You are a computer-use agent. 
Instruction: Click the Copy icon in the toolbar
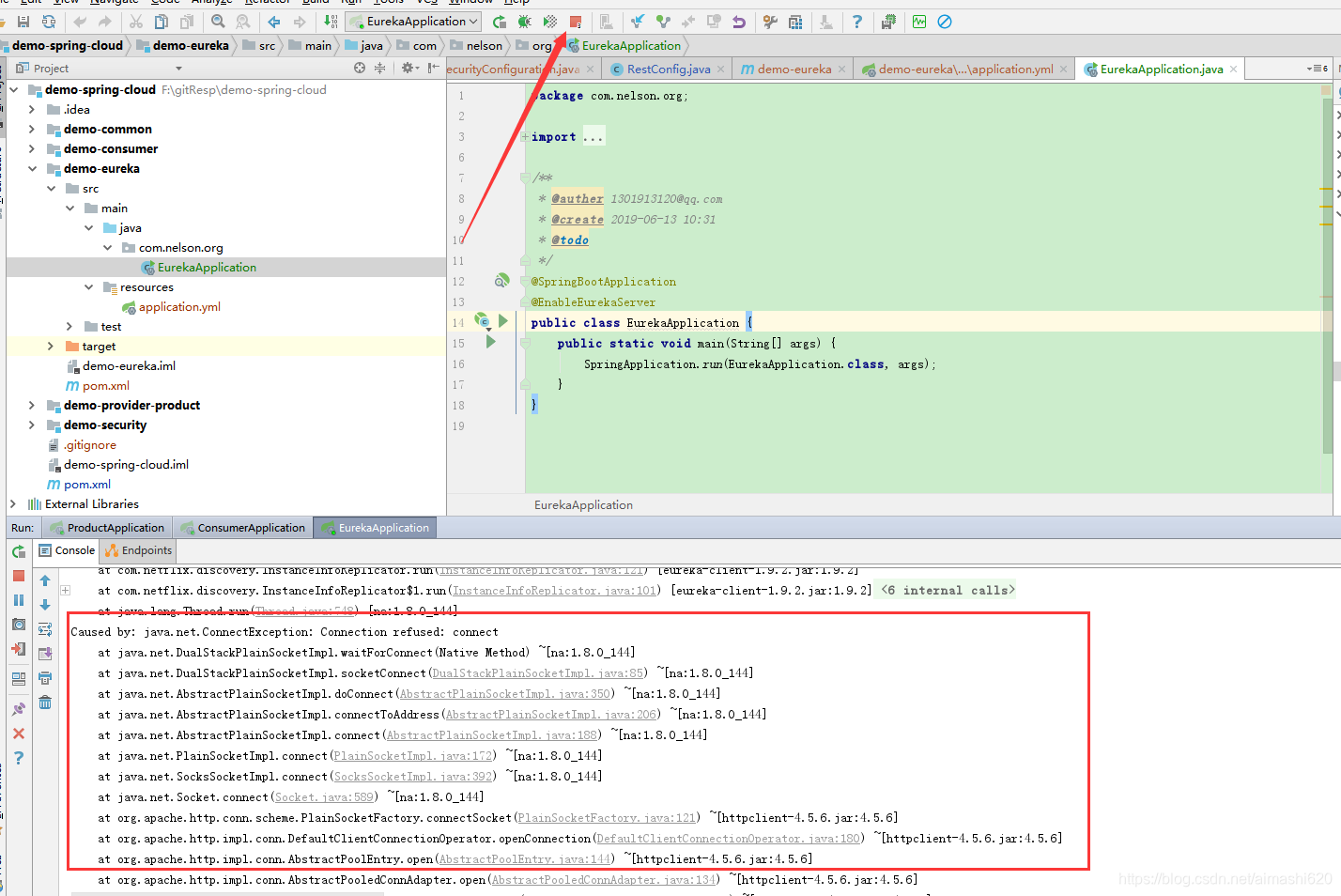coord(161,22)
